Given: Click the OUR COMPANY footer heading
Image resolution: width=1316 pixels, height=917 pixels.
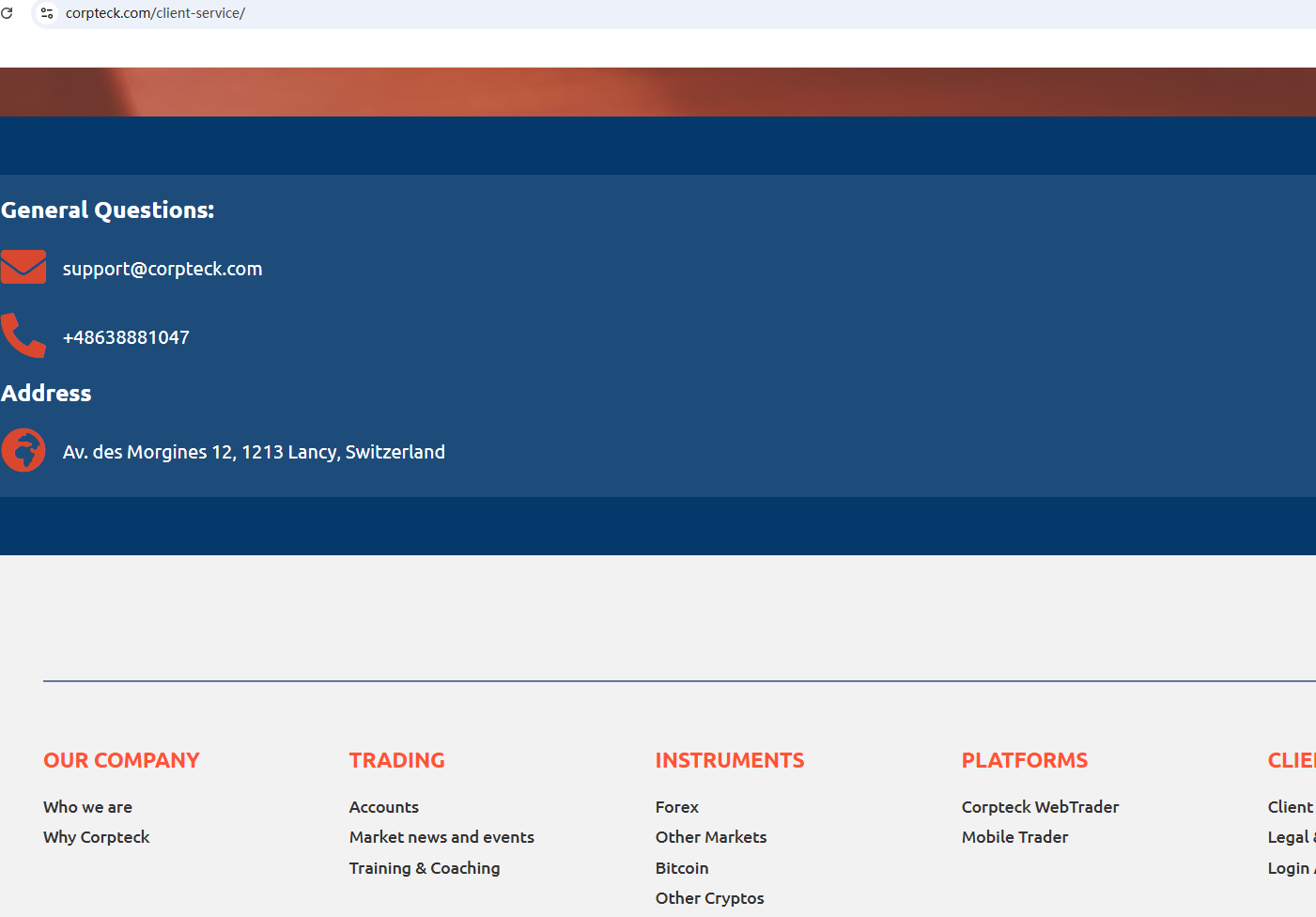Looking at the screenshot, I should (121, 760).
